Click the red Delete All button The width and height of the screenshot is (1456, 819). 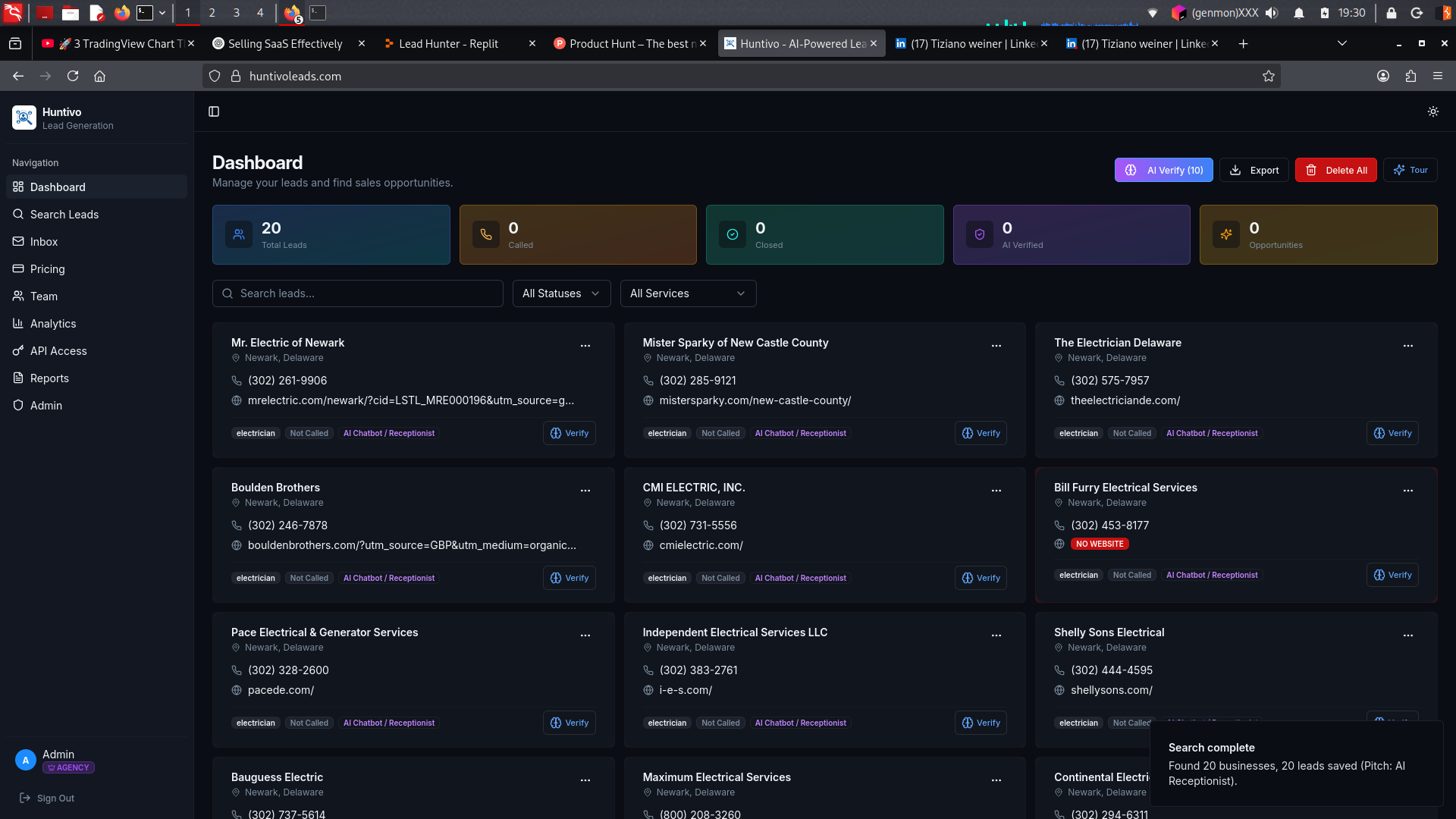pos(1335,170)
